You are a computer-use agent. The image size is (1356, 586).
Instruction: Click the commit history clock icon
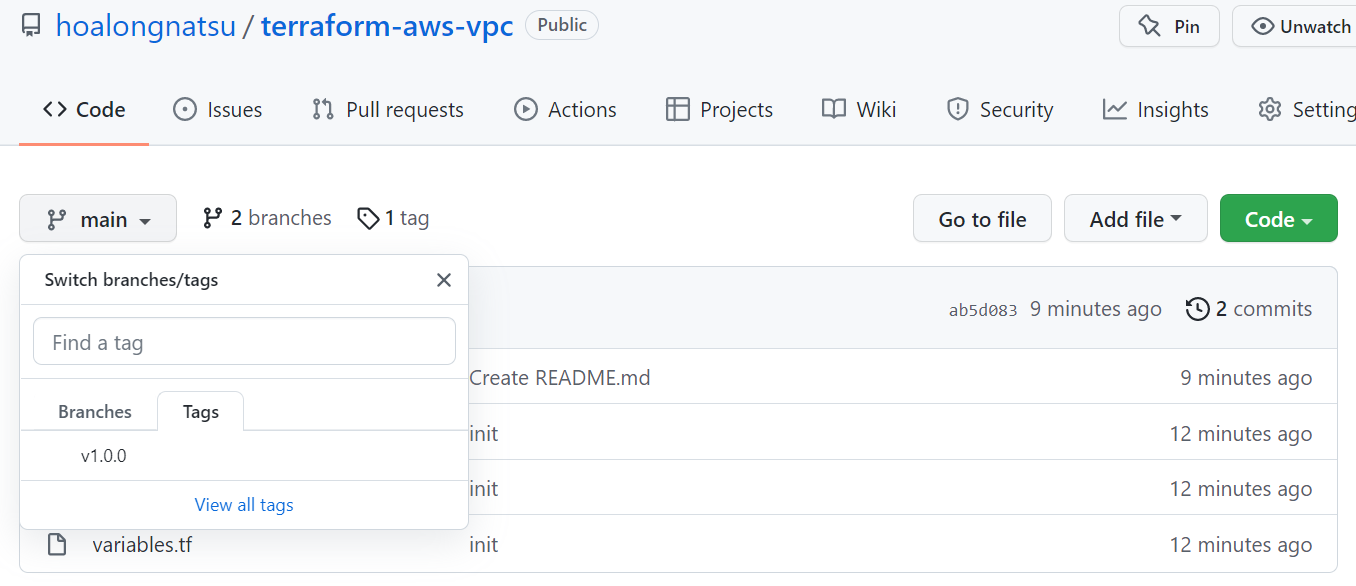[x=1197, y=309]
